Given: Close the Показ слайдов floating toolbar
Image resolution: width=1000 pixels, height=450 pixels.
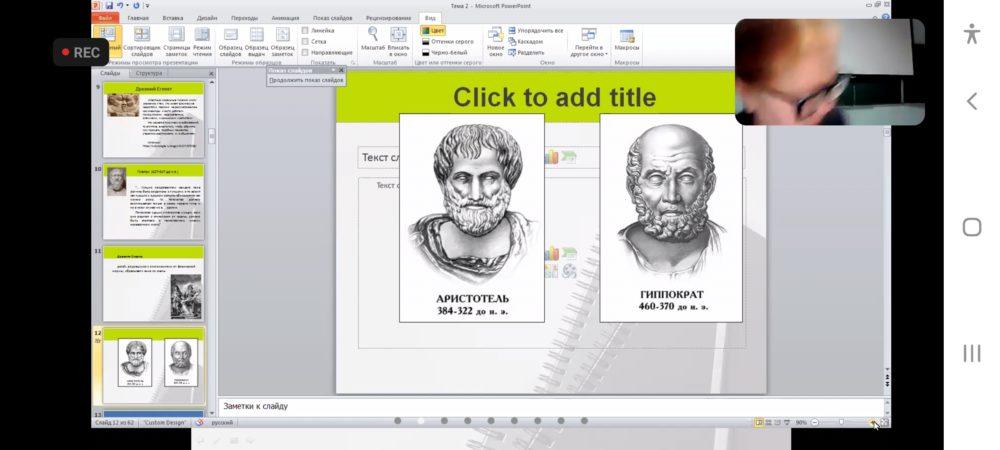Looking at the screenshot, I should coord(341,70).
